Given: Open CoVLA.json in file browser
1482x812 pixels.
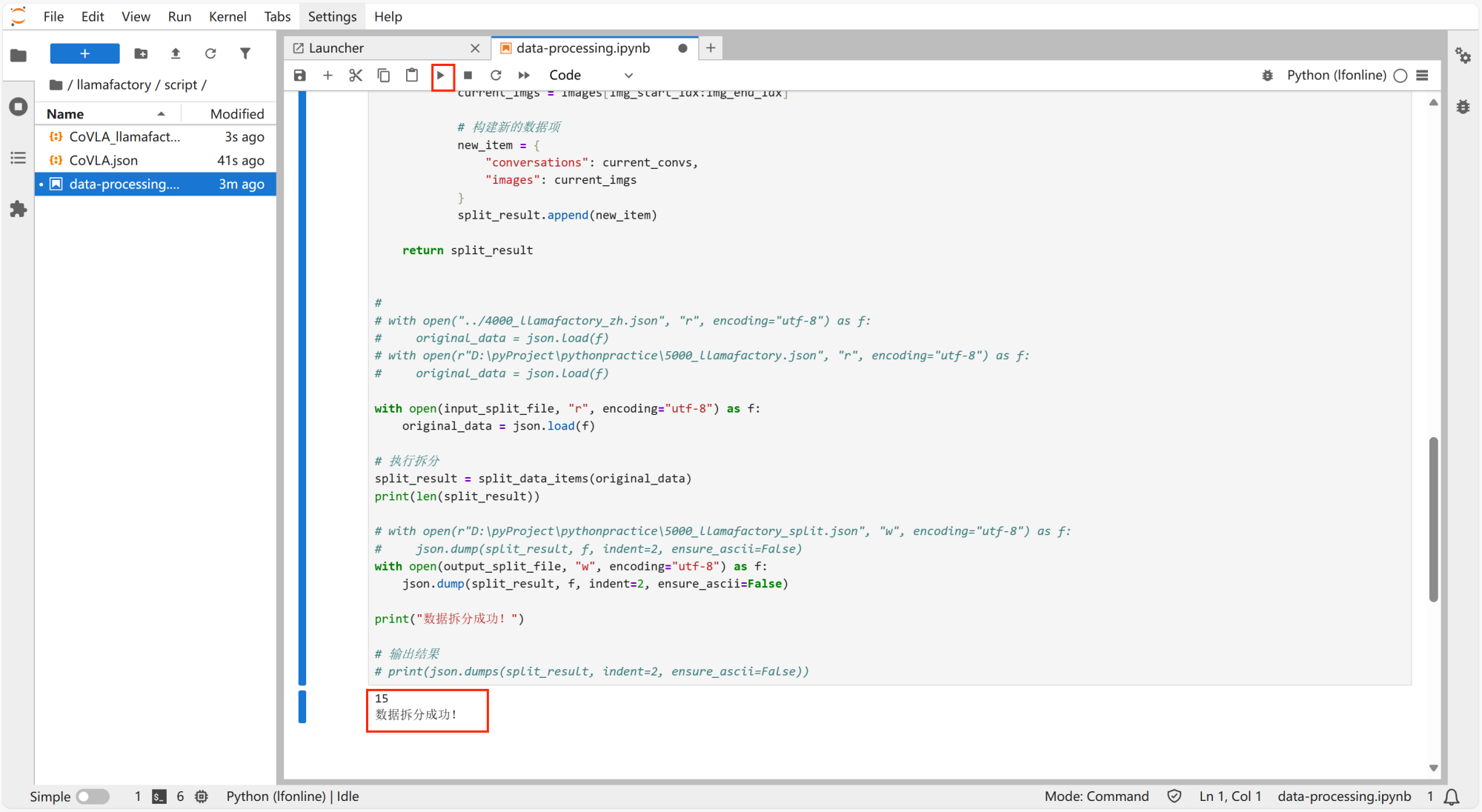Looking at the screenshot, I should pyautogui.click(x=104, y=160).
